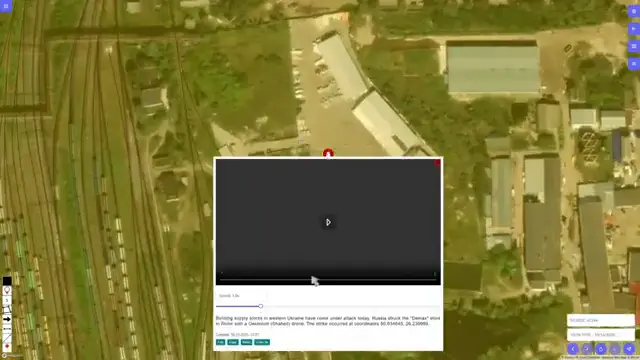The image size is (640, 360).
Task: Click the purple square button in top-left corner
Action: tap(6, 6)
